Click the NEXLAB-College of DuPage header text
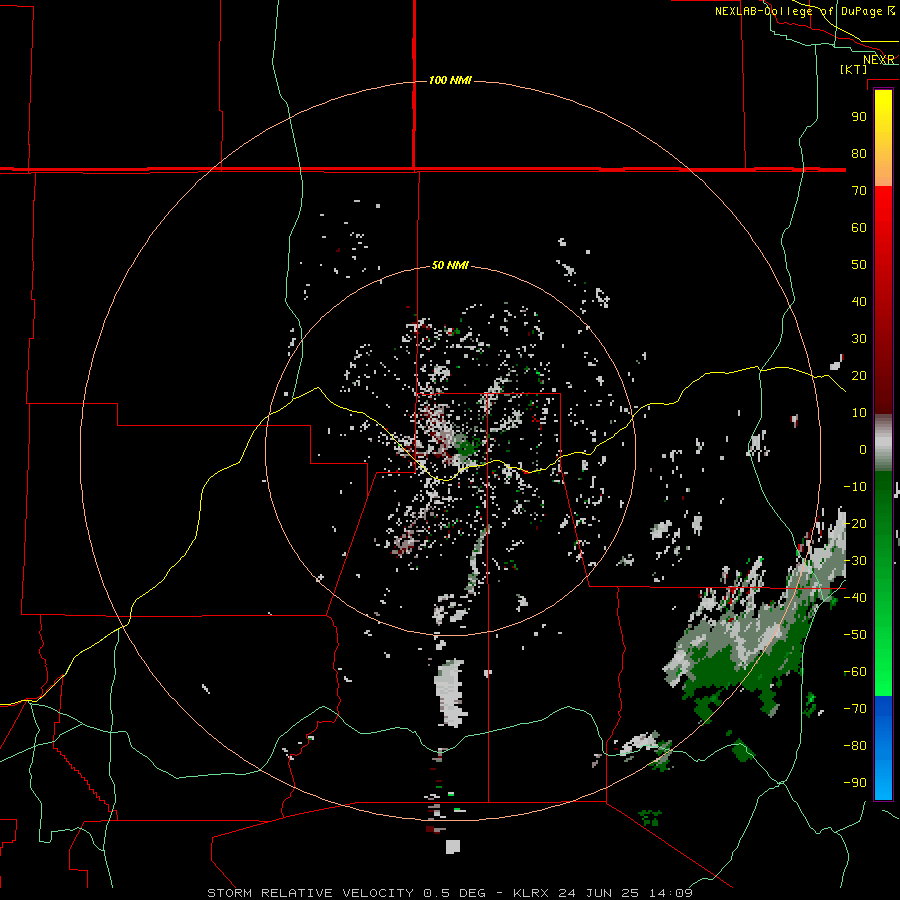 pyautogui.click(x=798, y=11)
